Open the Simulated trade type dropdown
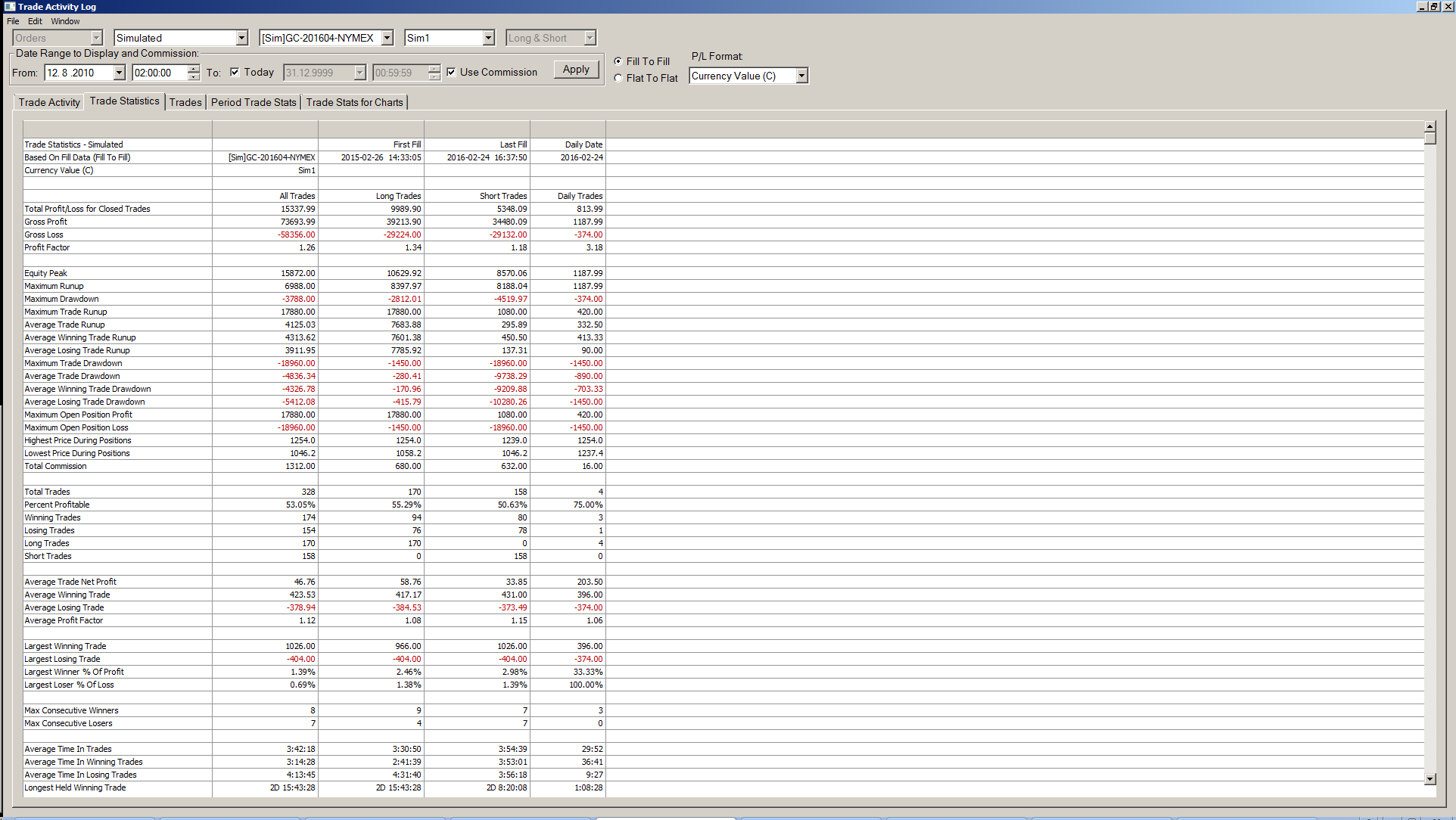 [x=241, y=38]
